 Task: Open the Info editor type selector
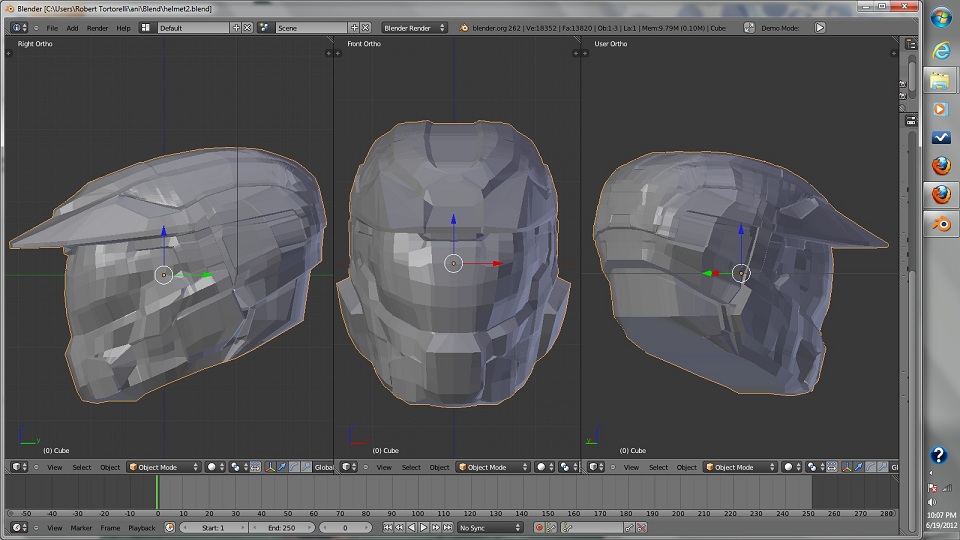[19, 28]
